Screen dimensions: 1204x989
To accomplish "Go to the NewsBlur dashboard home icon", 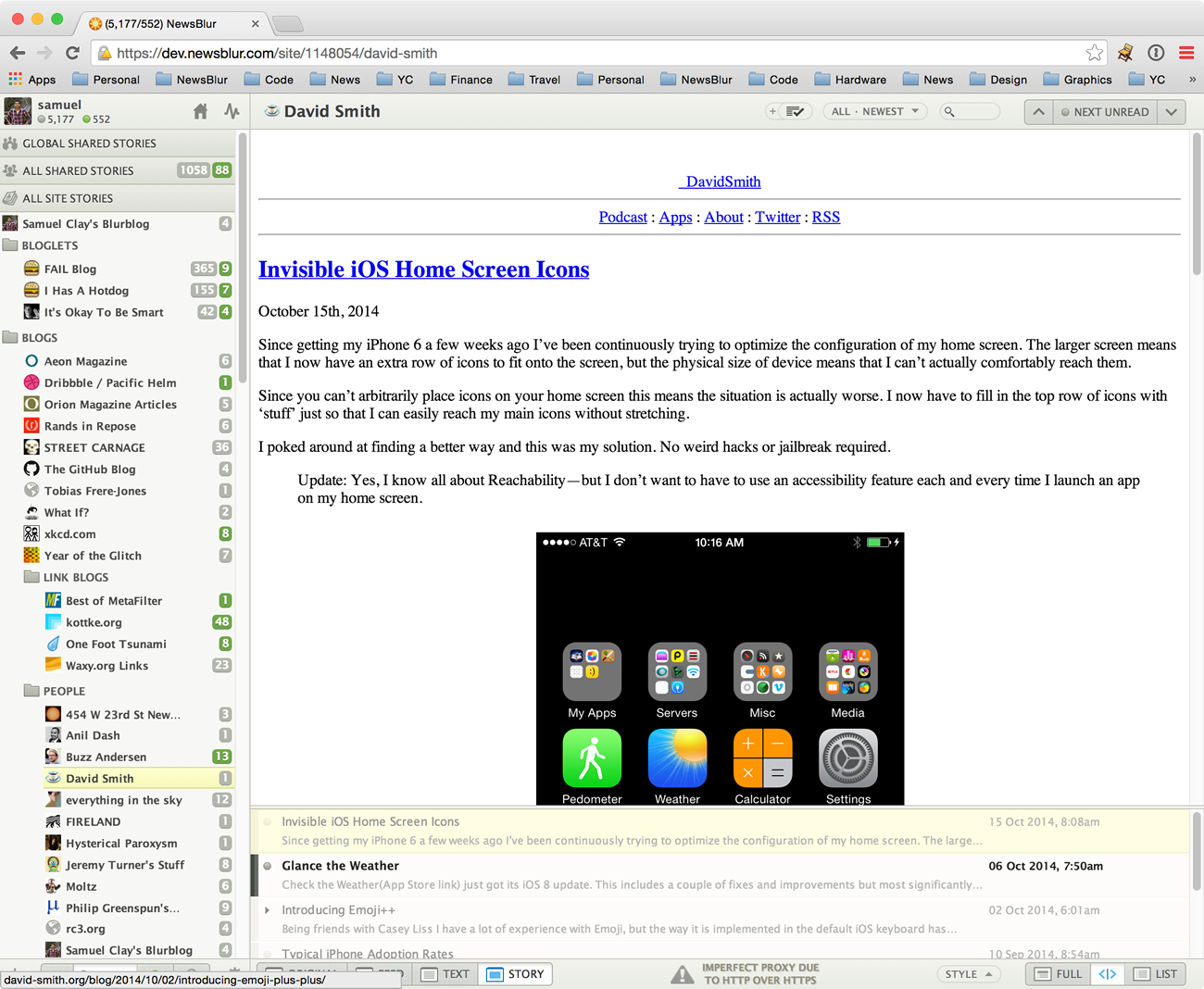I will (x=200, y=111).
